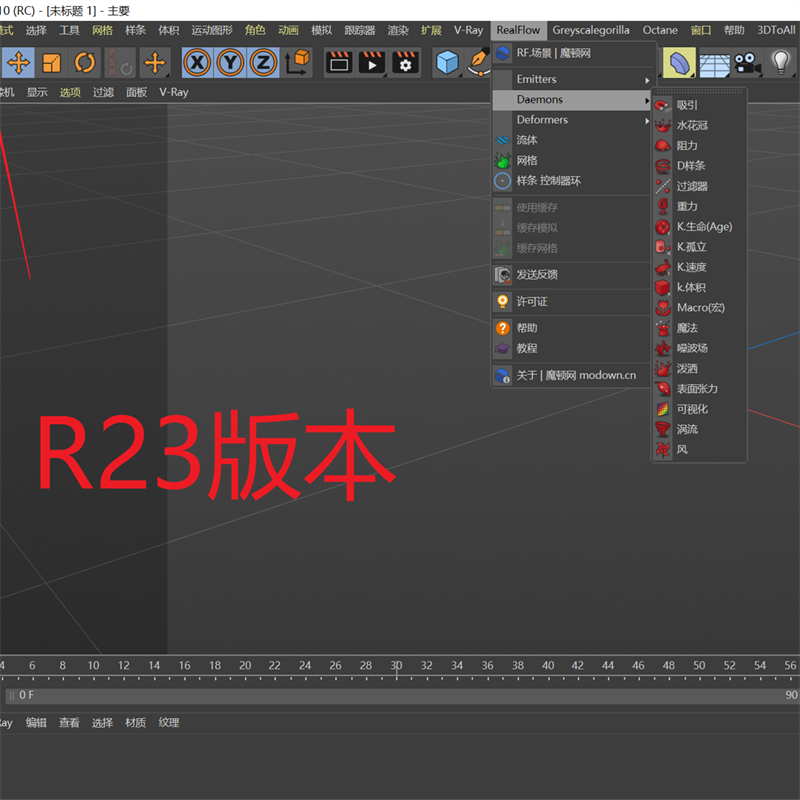This screenshot has width=800, height=800.
Task: Add a cube primitive object
Action: tap(447, 63)
